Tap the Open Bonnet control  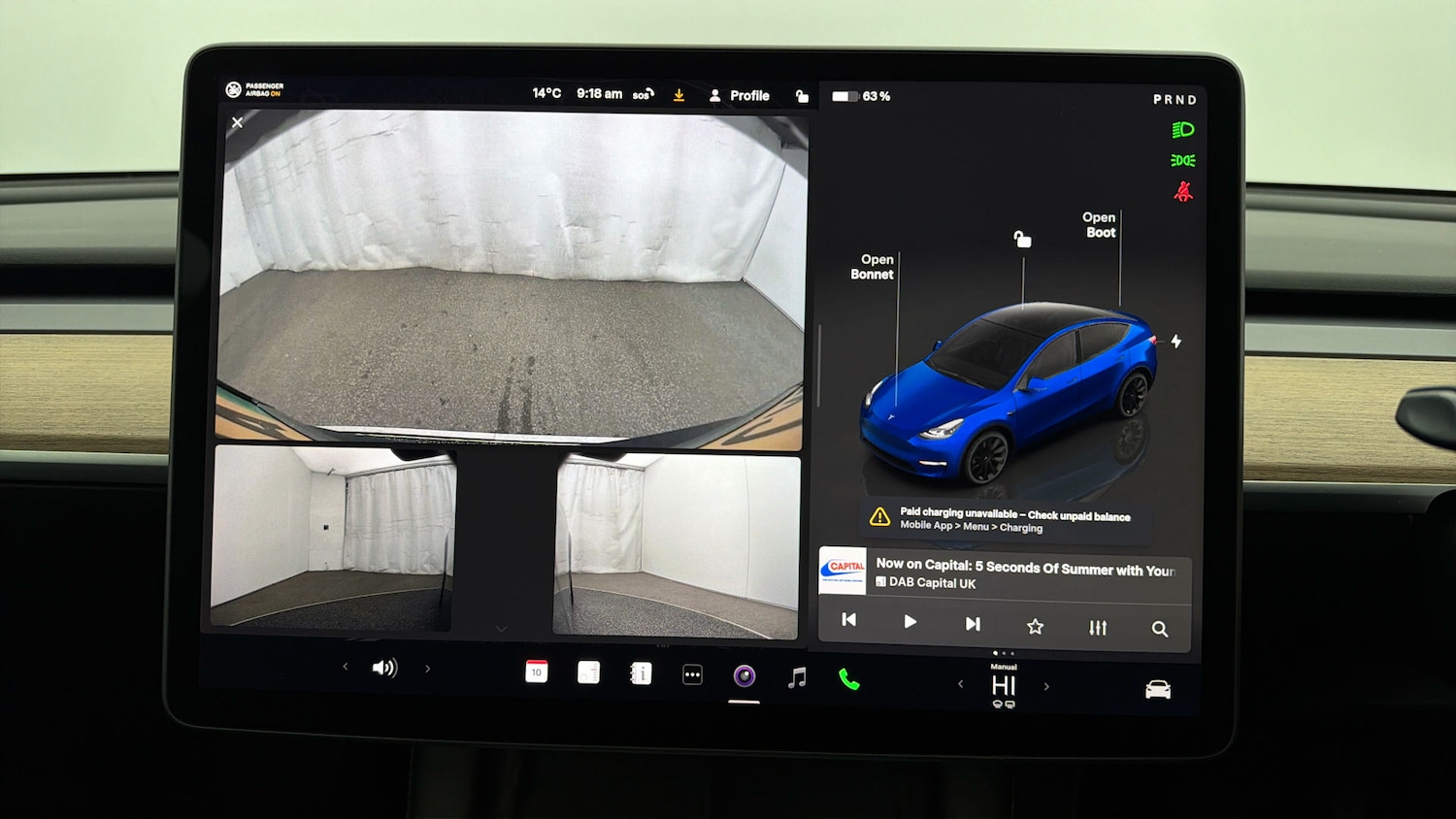tap(872, 267)
